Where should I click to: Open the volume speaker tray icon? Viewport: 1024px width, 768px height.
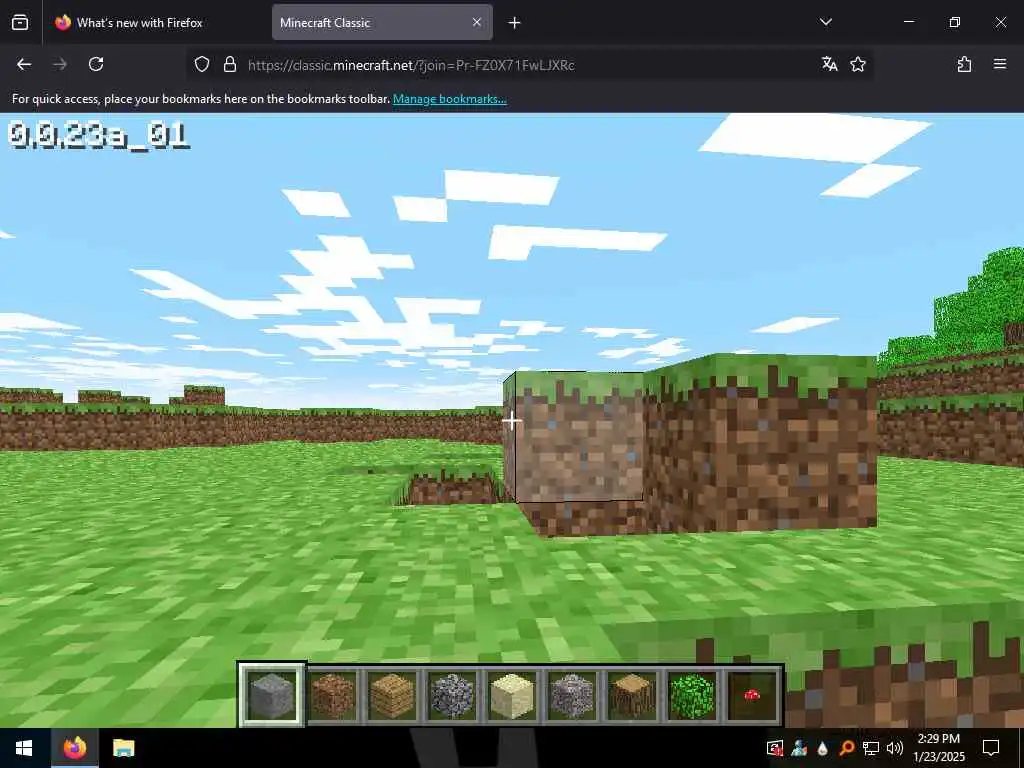pos(895,748)
